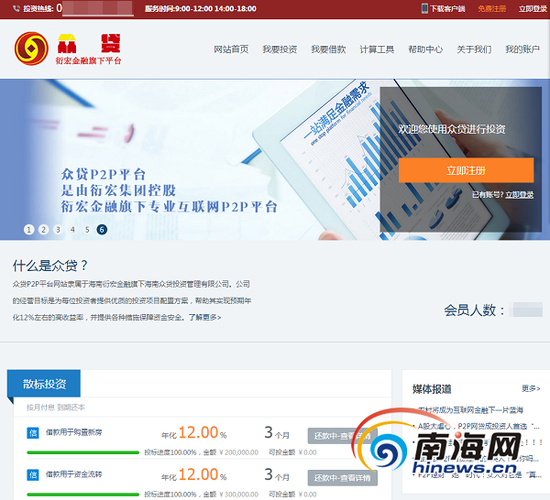The width and height of the screenshot is (550, 500).
Task: Click the 了解更多> link
Action: (x=205, y=317)
